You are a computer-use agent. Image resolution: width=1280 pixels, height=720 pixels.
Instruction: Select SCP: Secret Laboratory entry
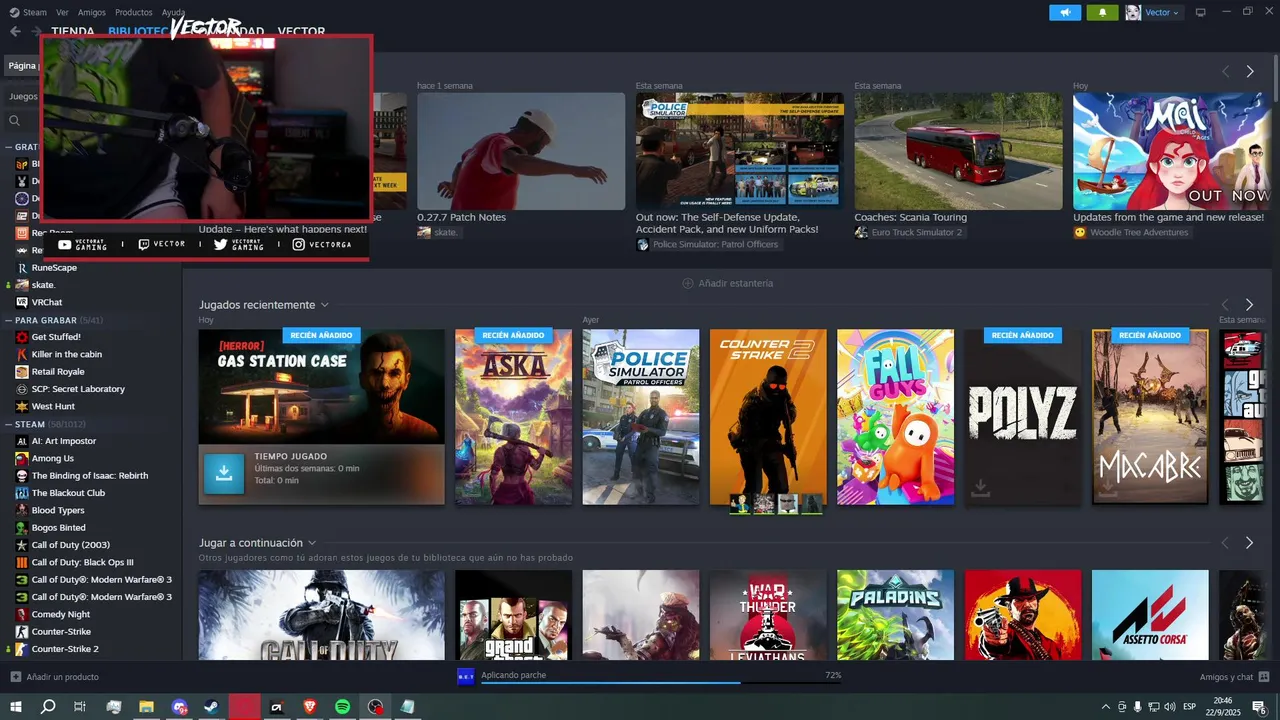pos(78,389)
